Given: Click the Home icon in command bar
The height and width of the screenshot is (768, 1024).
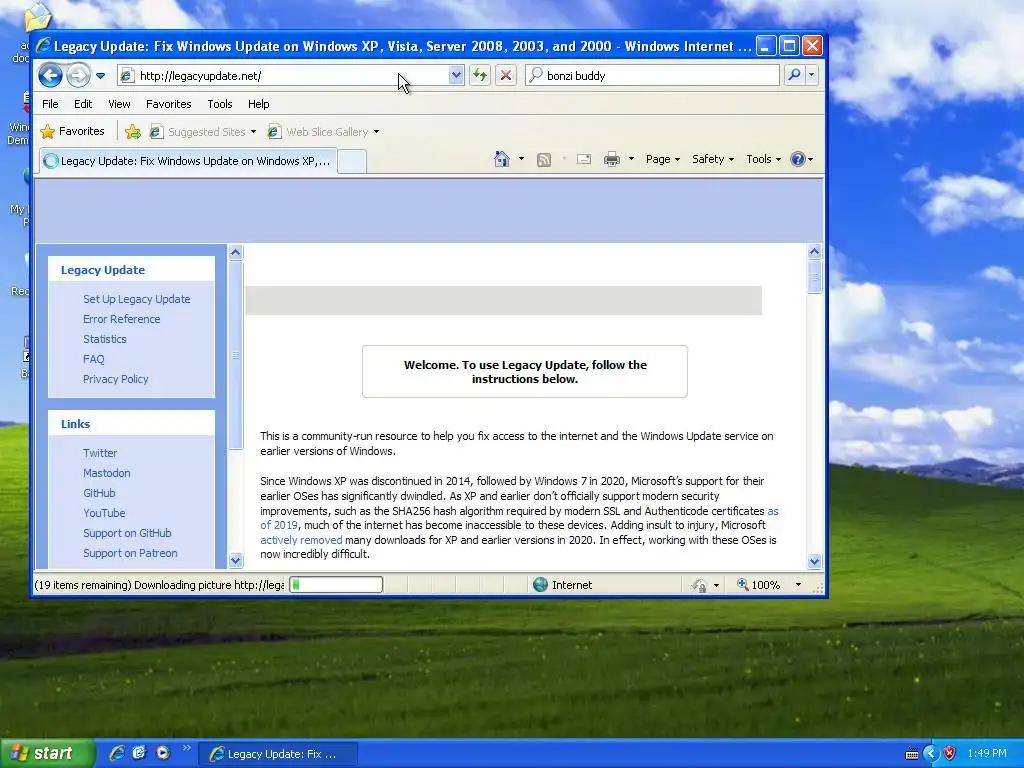Looking at the screenshot, I should tap(502, 159).
